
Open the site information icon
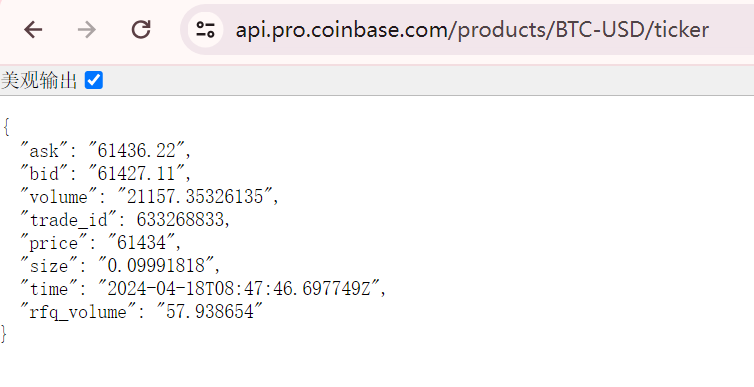[x=205, y=30]
